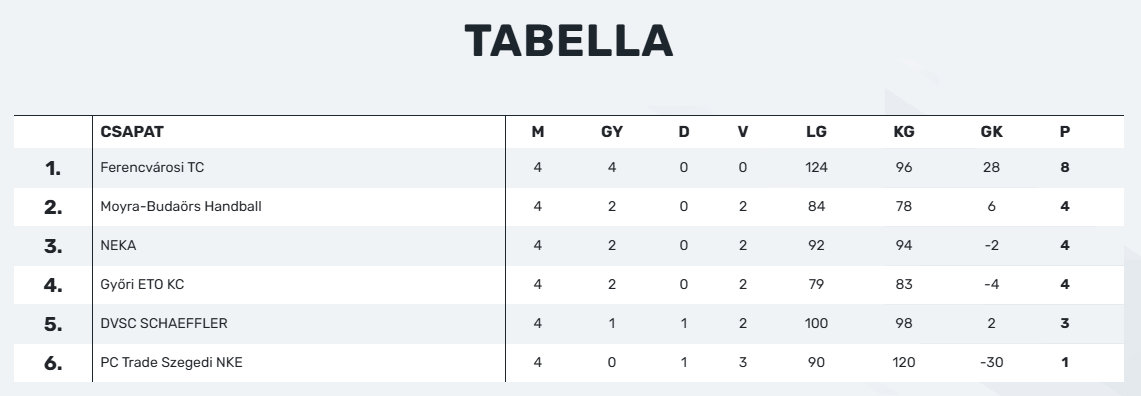Click the CSAPAT column header
The image size is (1141, 396).
click(132, 132)
